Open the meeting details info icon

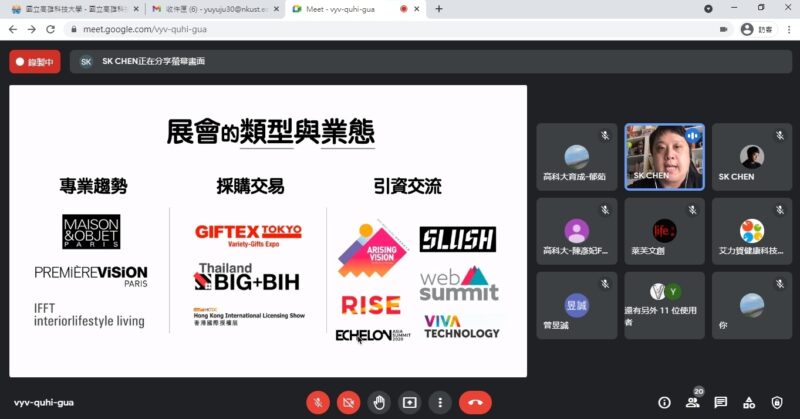point(664,403)
